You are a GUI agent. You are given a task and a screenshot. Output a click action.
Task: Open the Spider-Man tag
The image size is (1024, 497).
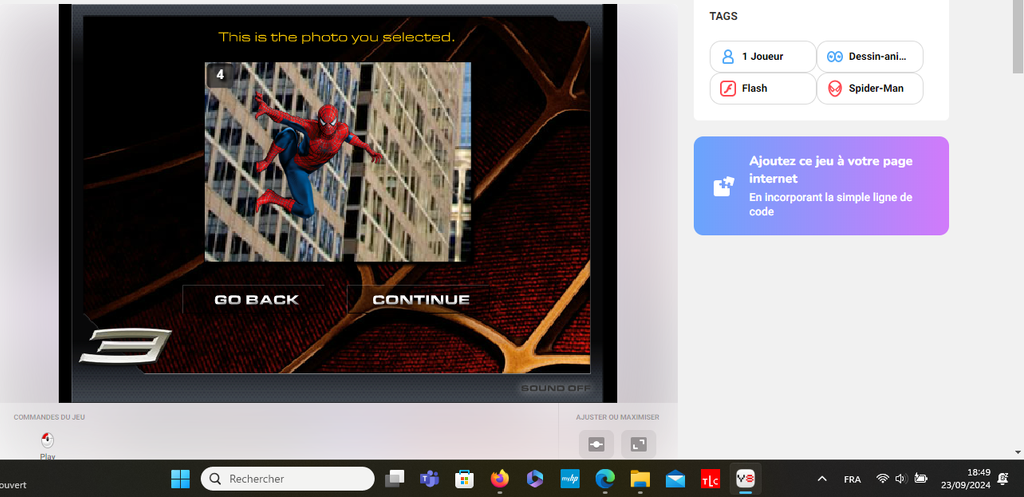pos(870,88)
